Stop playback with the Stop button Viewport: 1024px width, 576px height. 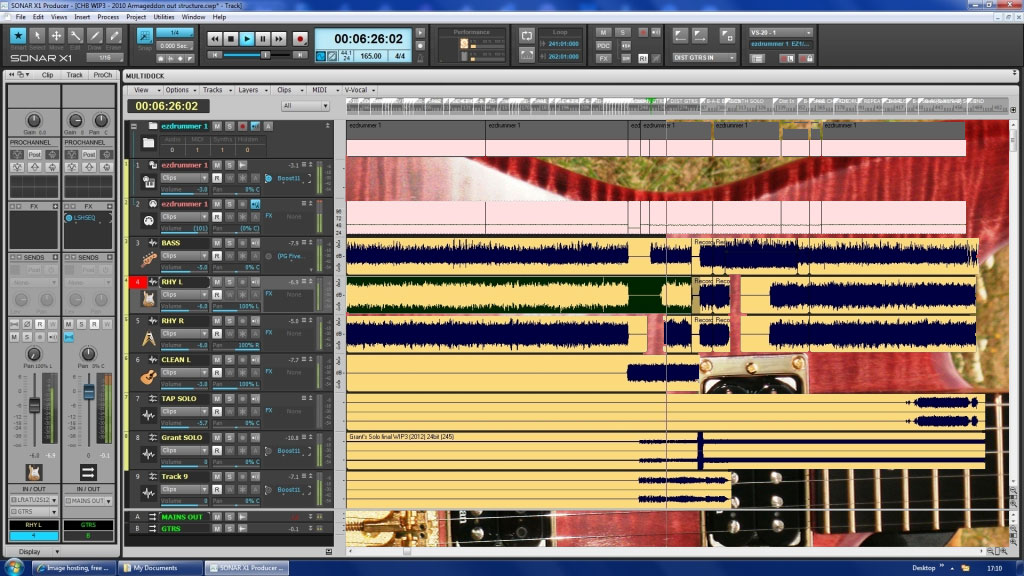[x=230, y=39]
